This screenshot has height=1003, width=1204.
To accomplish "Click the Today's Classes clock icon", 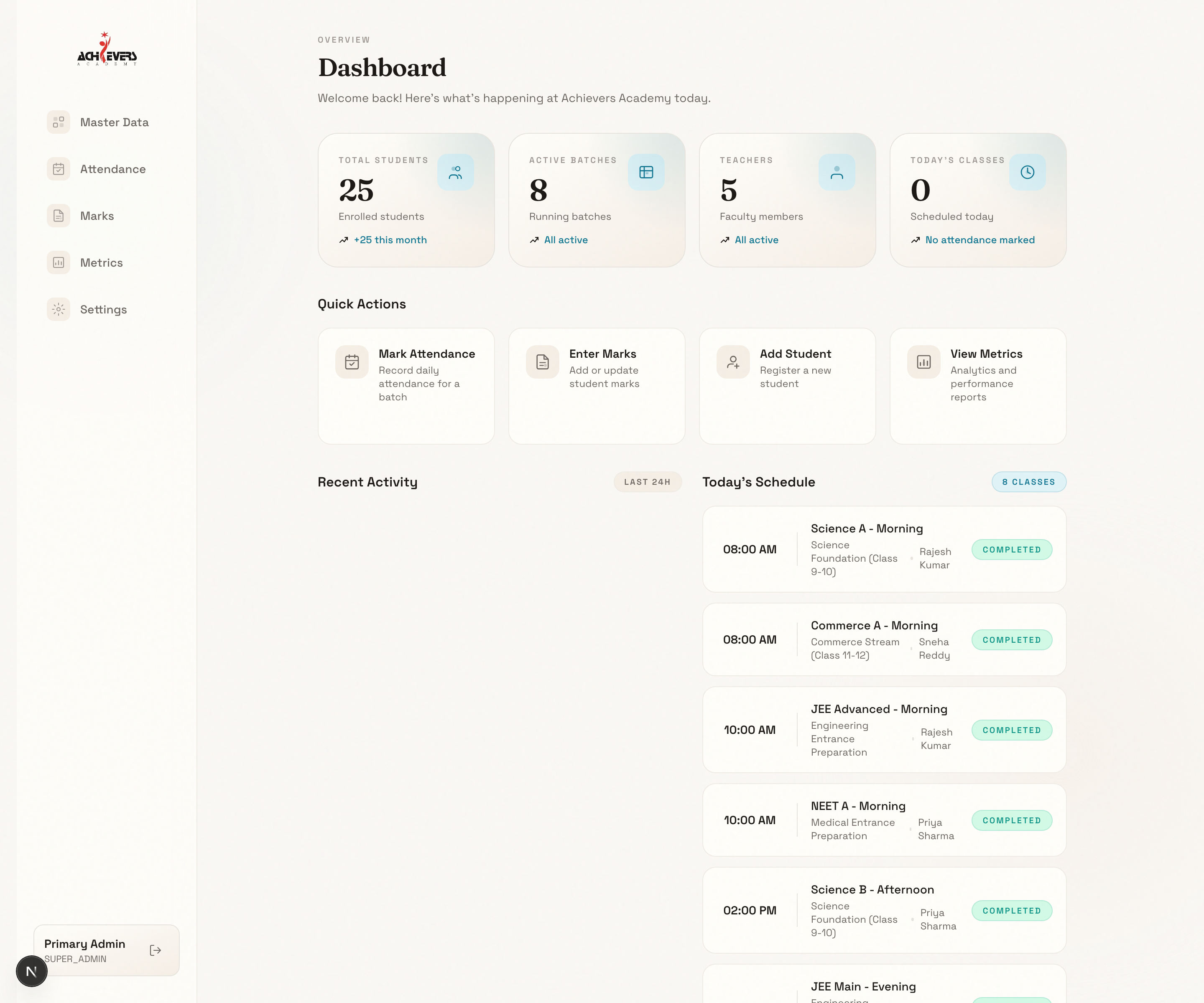I will tap(1027, 172).
